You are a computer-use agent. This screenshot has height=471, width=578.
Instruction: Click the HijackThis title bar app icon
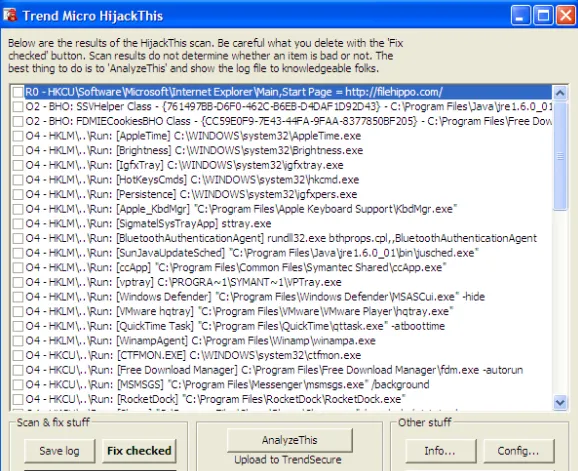10,15
